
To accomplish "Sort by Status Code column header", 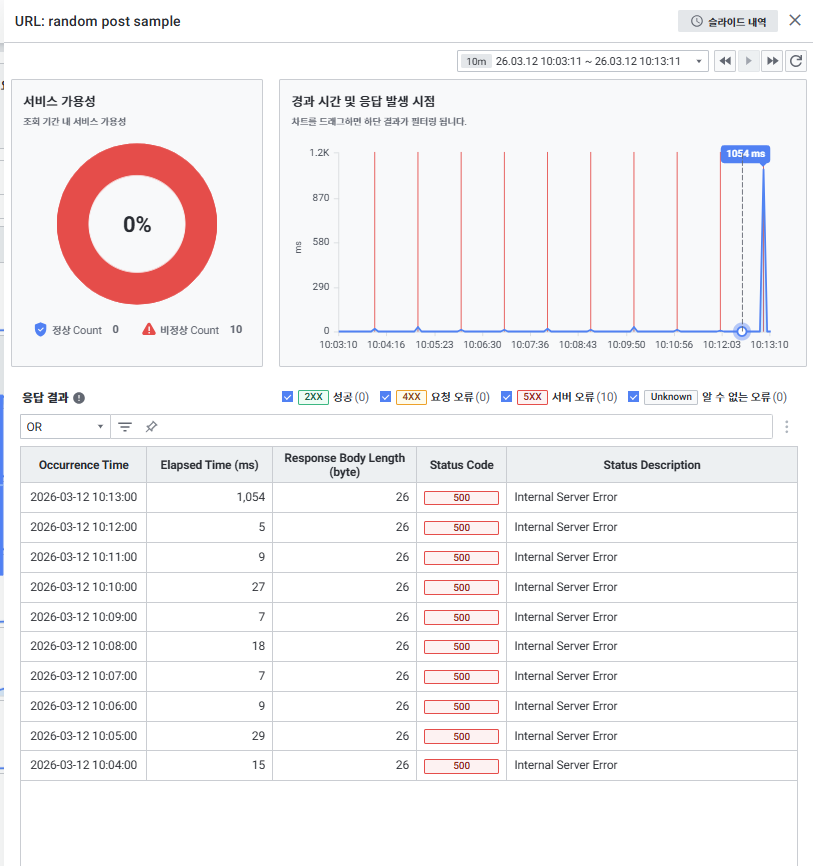I will point(461,465).
